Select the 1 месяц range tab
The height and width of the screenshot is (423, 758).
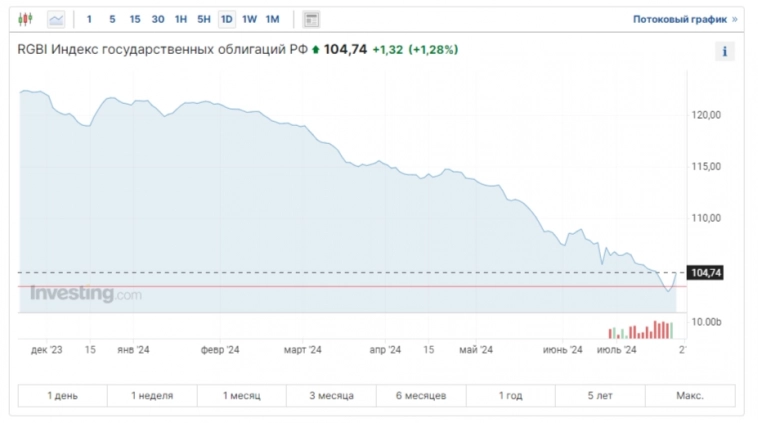point(240,395)
